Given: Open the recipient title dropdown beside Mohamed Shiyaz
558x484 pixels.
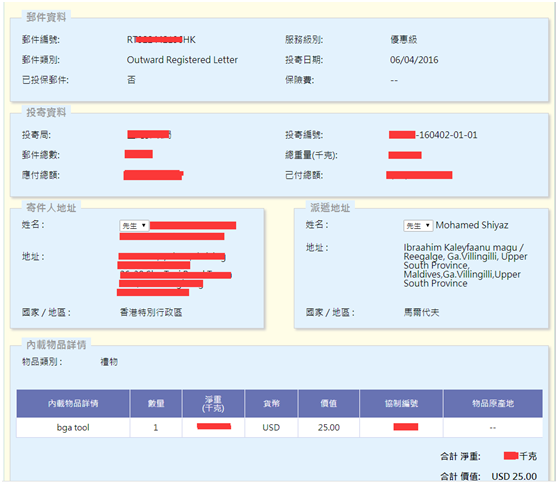Looking at the screenshot, I should coord(418,226).
